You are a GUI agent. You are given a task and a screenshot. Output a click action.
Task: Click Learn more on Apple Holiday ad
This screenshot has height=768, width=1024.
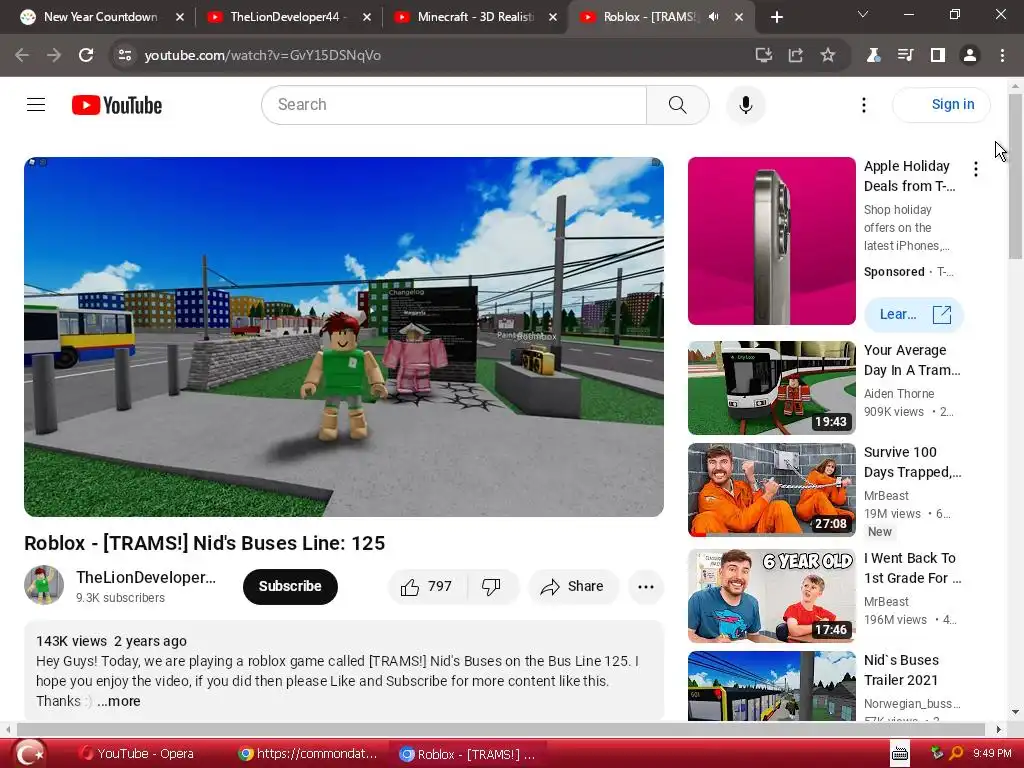click(914, 315)
